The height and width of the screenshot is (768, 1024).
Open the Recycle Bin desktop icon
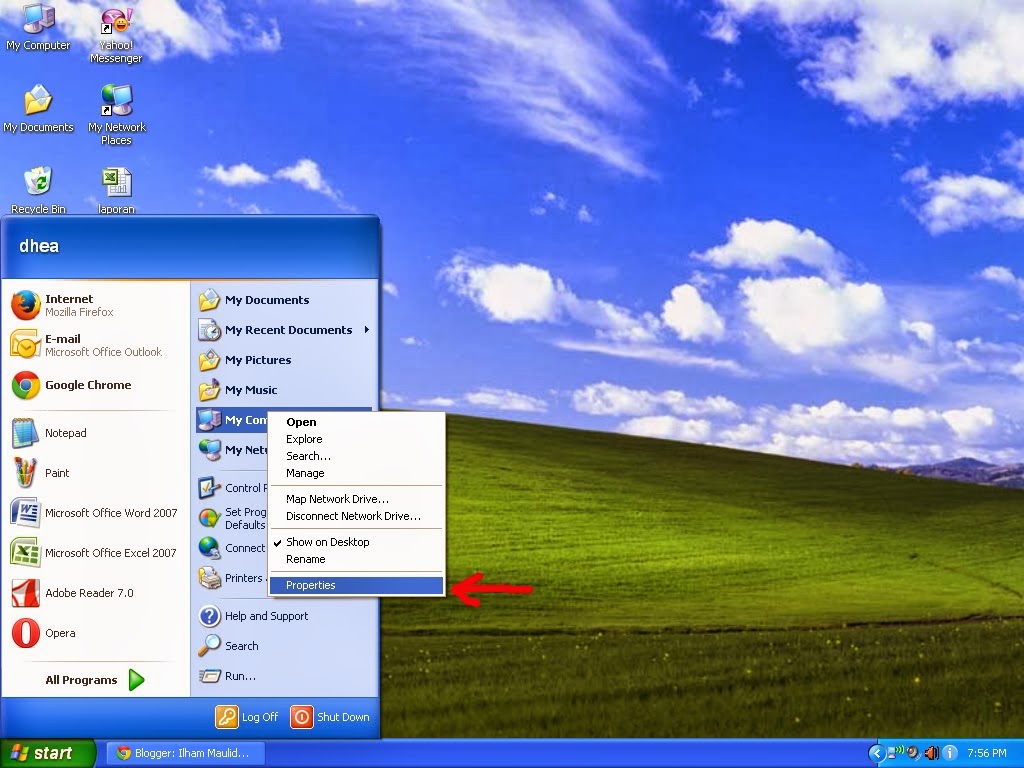click(38, 191)
